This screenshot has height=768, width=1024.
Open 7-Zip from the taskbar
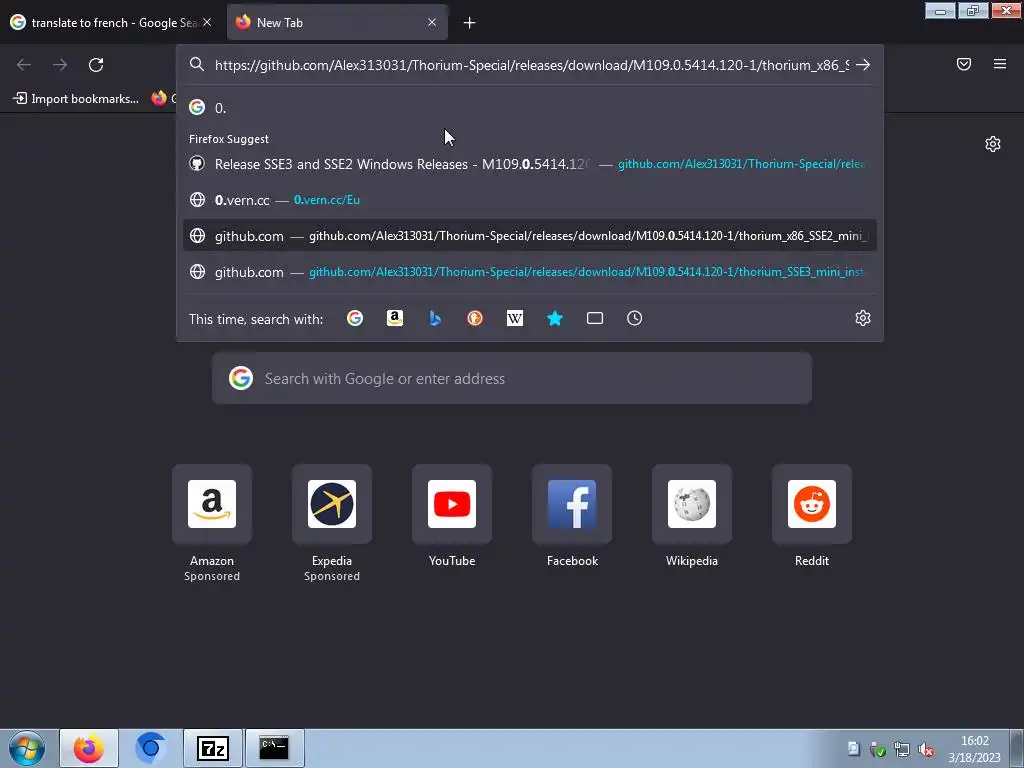coord(213,748)
